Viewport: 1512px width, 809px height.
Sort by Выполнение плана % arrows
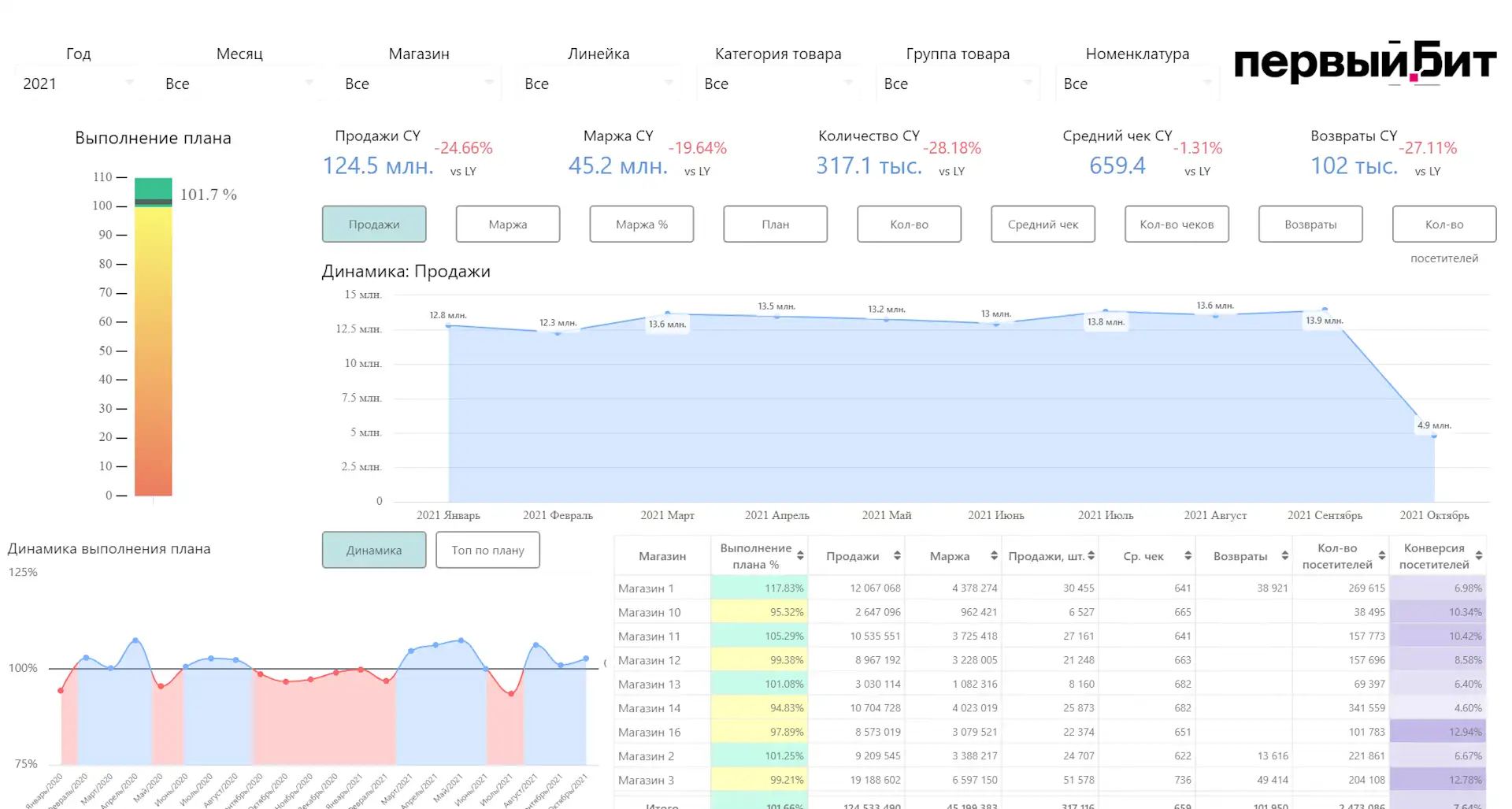tap(800, 556)
